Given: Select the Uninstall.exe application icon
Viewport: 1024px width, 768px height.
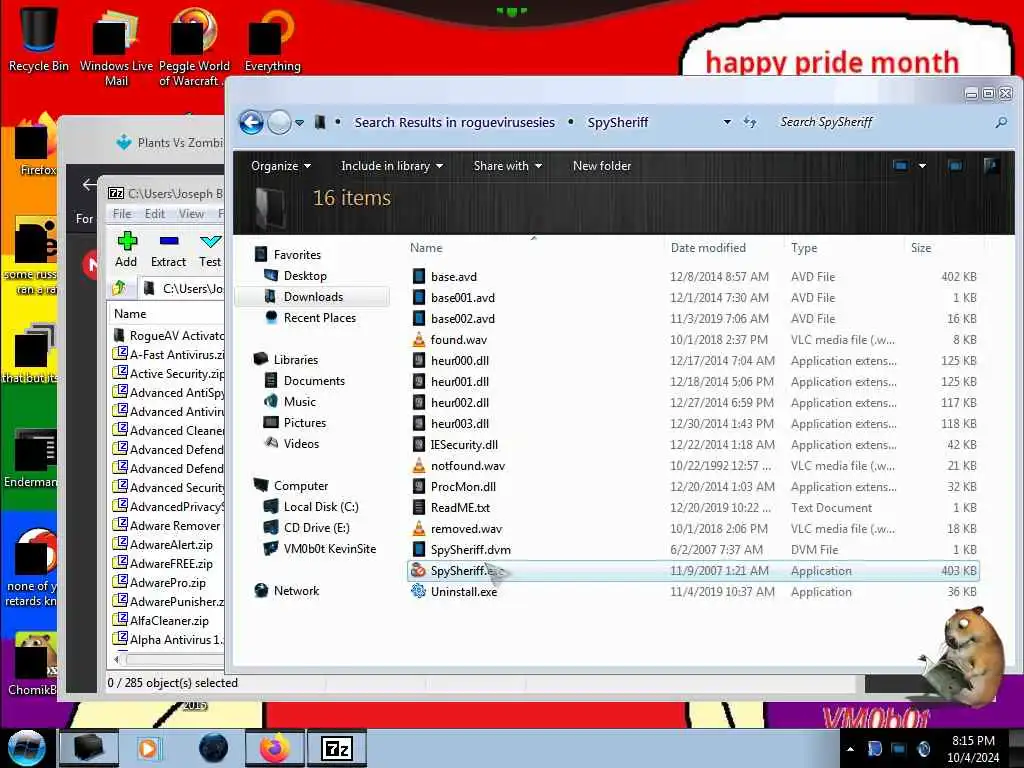Looking at the screenshot, I should point(418,592).
